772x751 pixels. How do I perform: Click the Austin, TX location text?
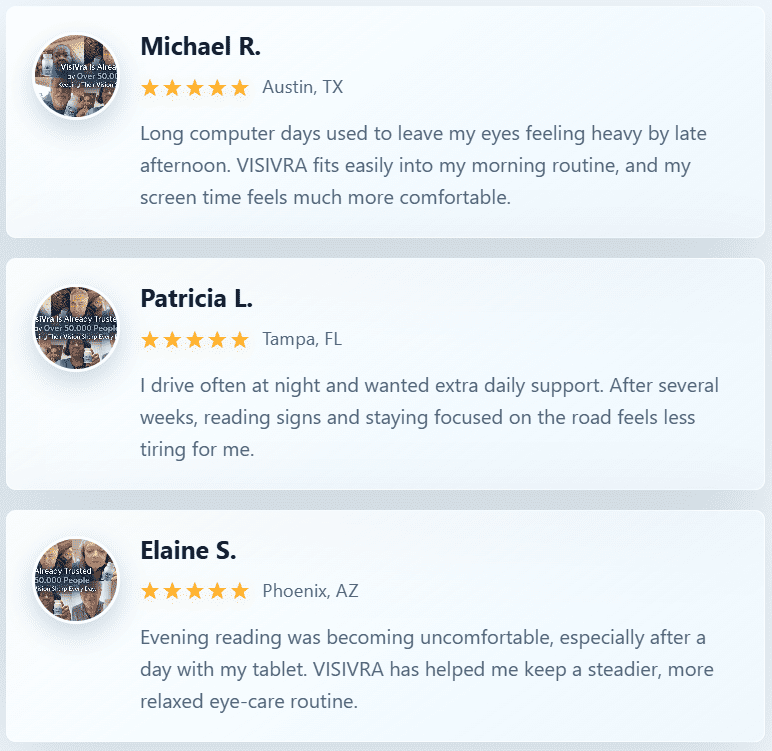(302, 87)
